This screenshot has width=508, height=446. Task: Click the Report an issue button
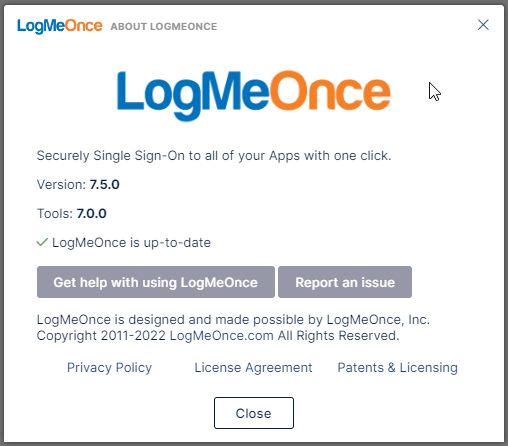(x=345, y=282)
